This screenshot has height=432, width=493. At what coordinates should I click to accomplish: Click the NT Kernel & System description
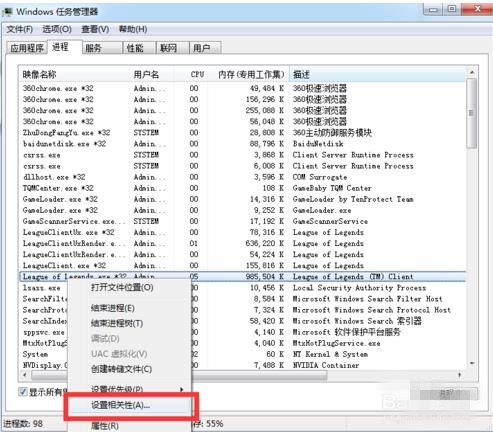pos(330,354)
